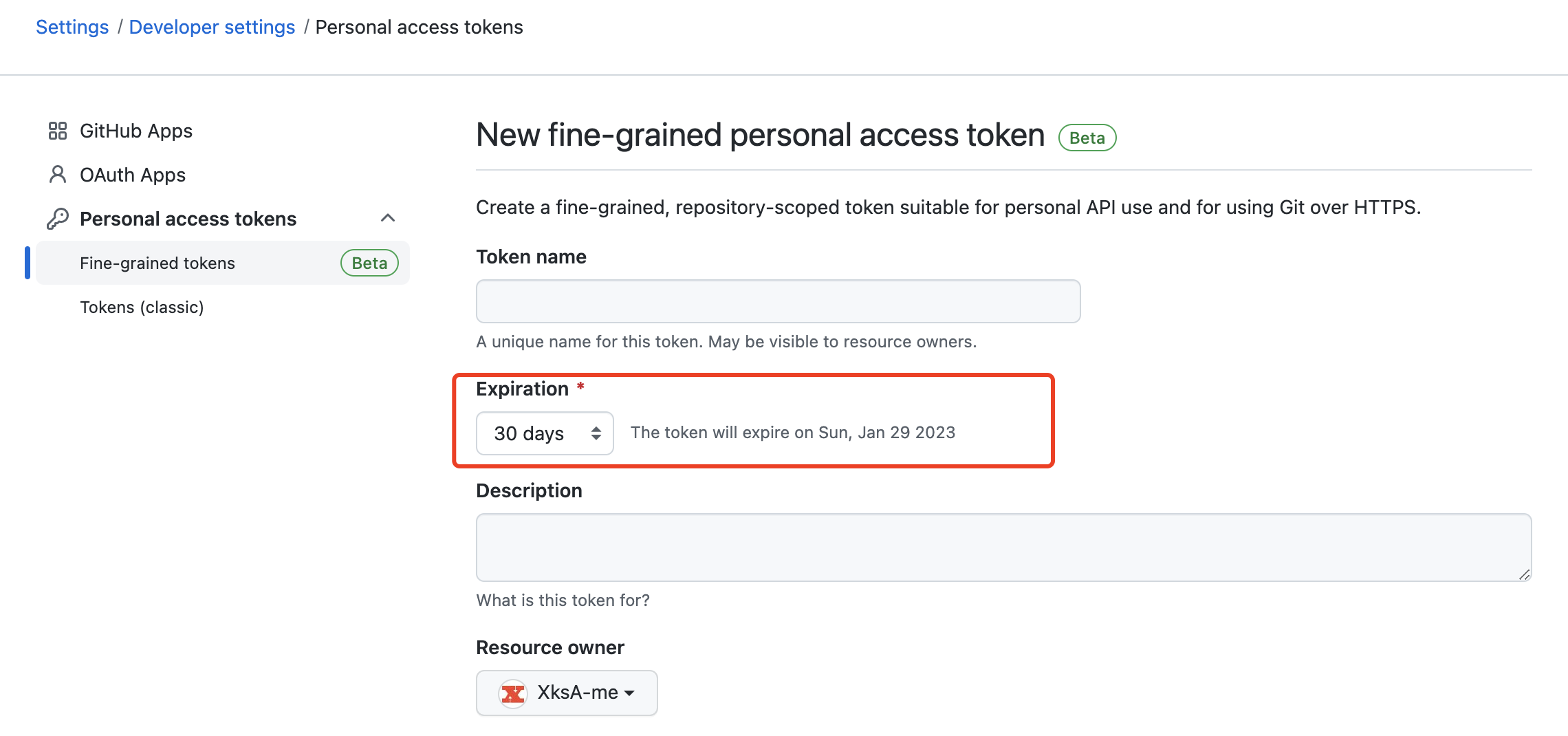
Task: Click the Beta badge next to Fine-grained tokens
Action: tap(369, 263)
